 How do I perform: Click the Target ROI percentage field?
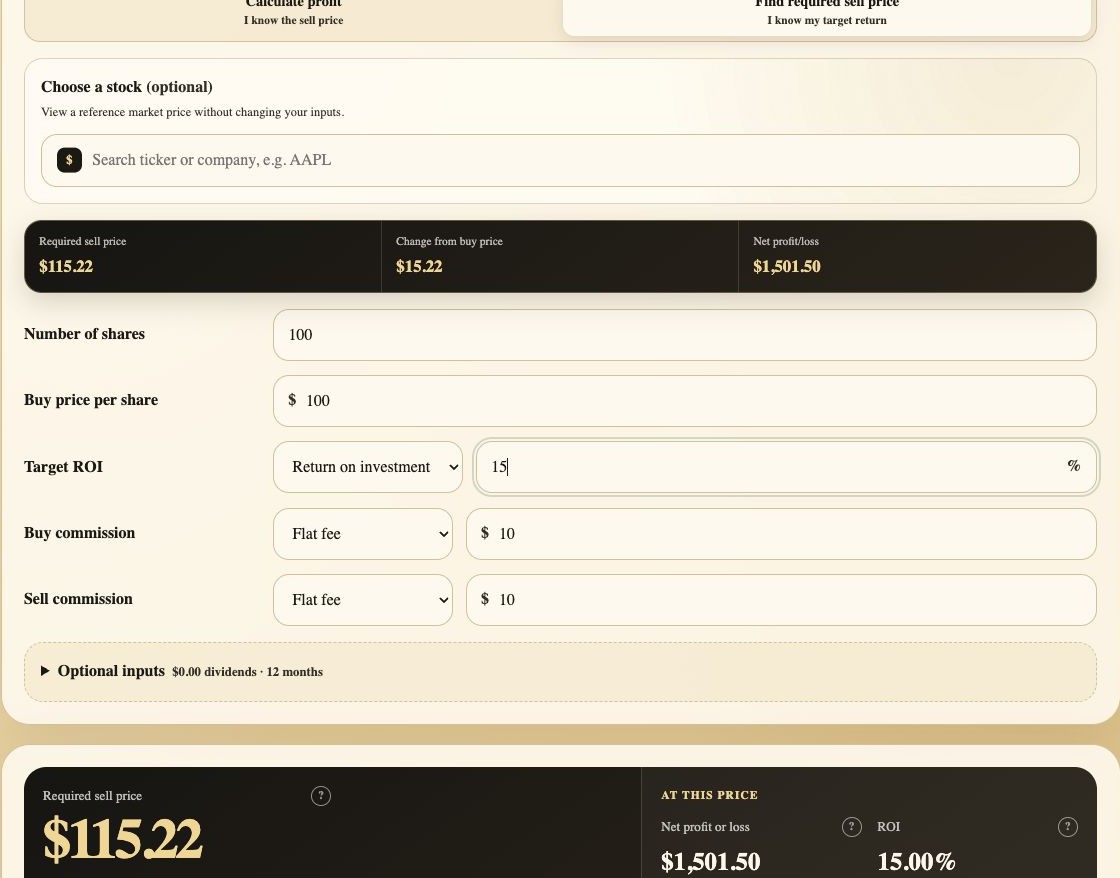pos(786,467)
